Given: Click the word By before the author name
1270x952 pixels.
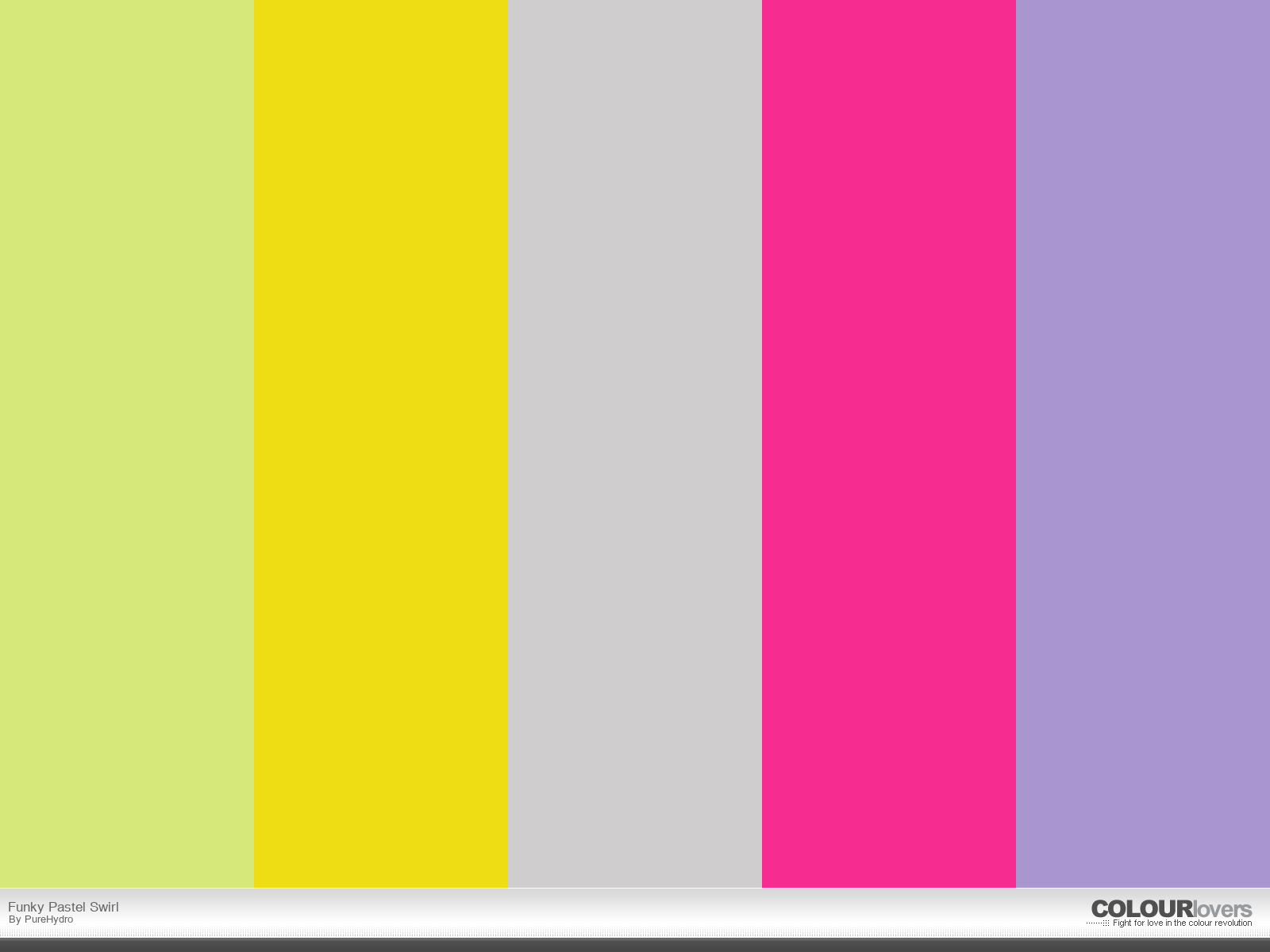Looking at the screenshot, I should (x=14, y=919).
